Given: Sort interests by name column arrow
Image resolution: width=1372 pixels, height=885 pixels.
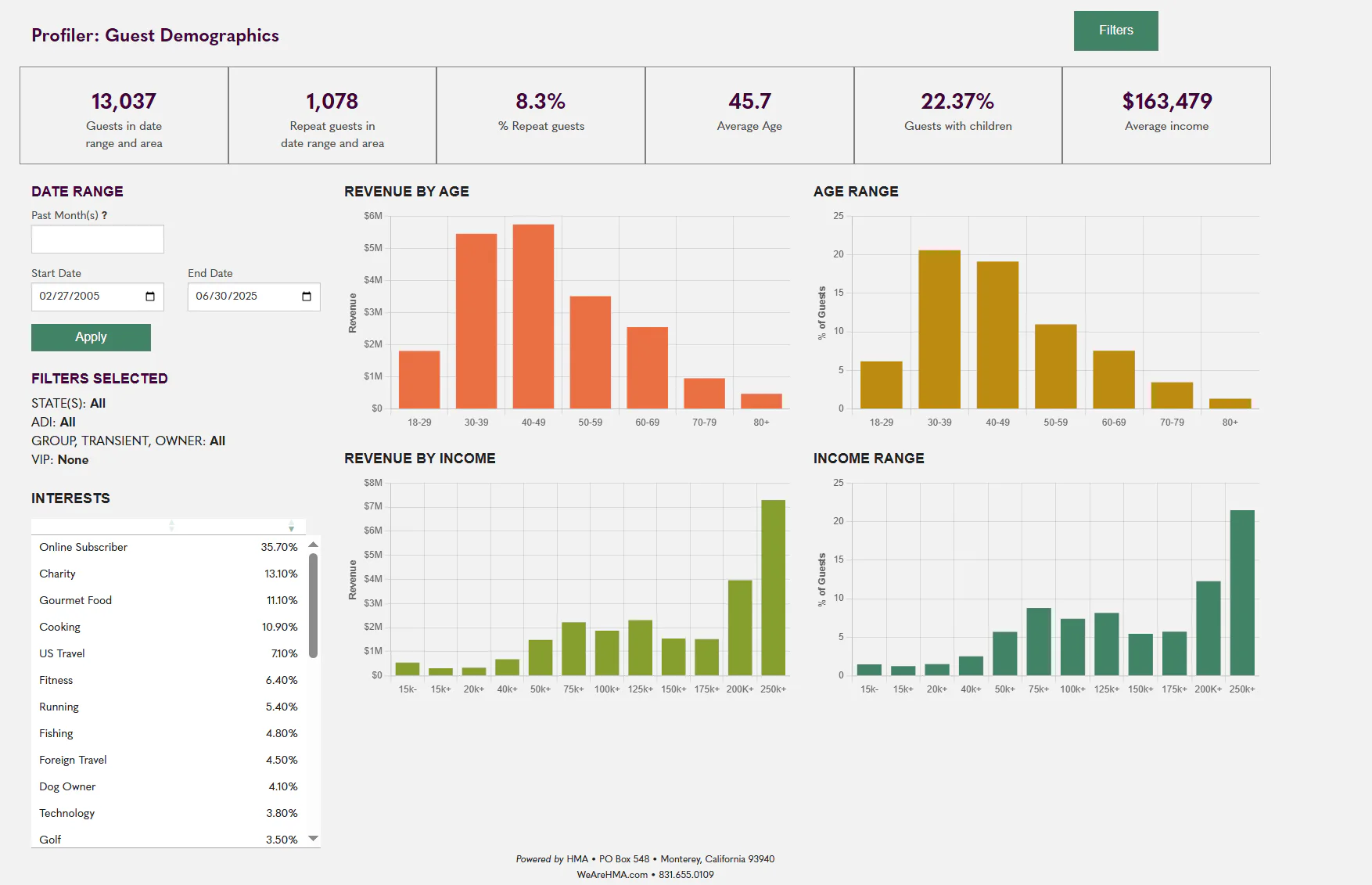Looking at the screenshot, I should click(172, 526).
